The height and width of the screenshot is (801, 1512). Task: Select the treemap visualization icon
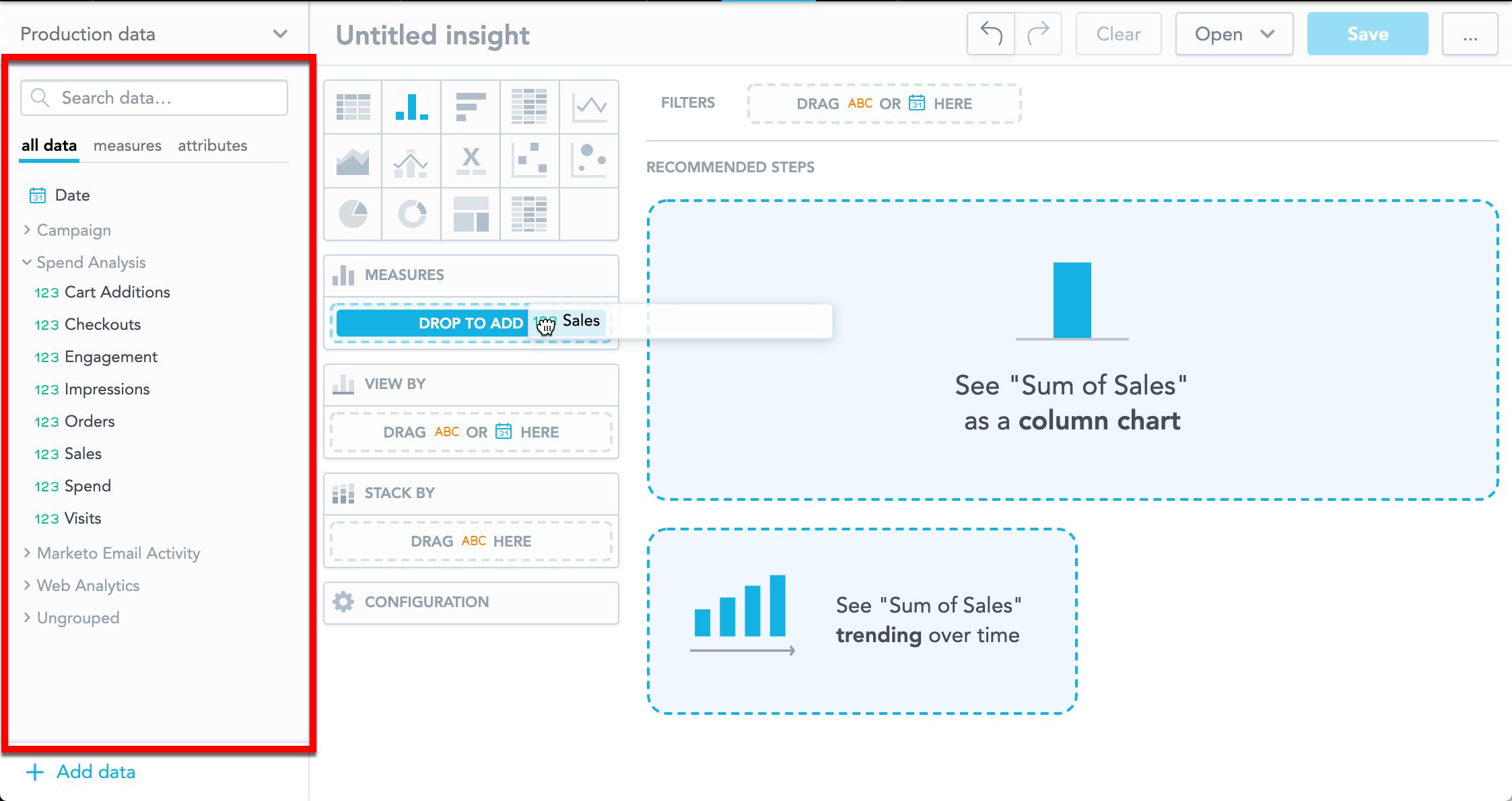[471, 215]
